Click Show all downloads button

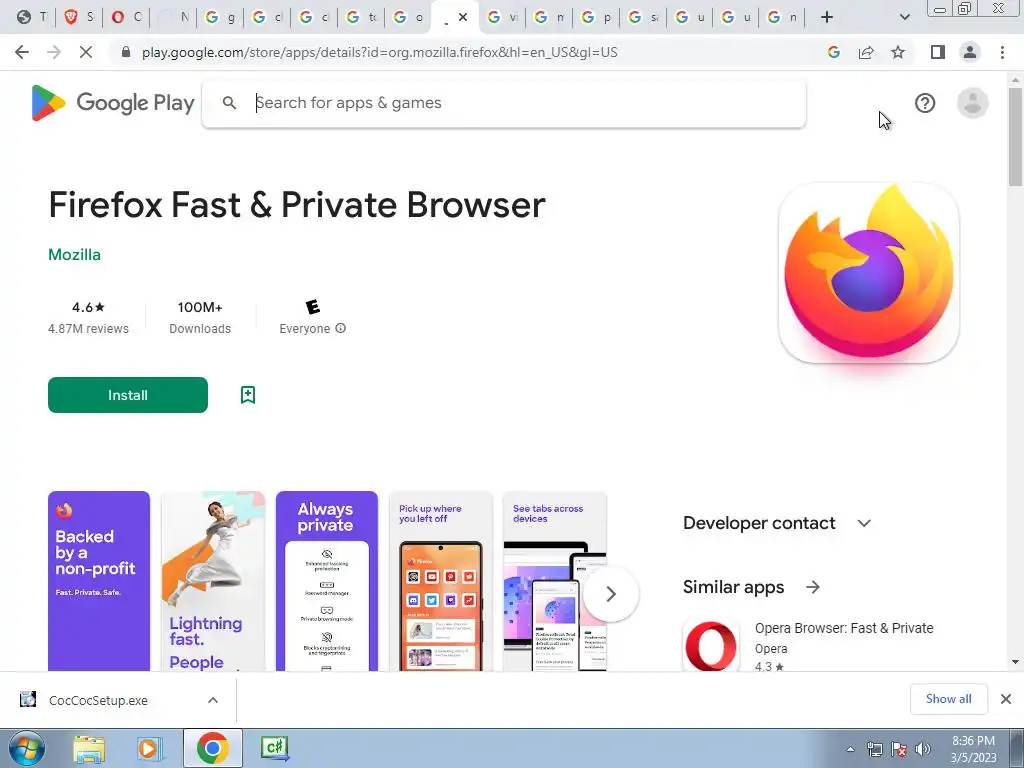[x=948, y=699]
